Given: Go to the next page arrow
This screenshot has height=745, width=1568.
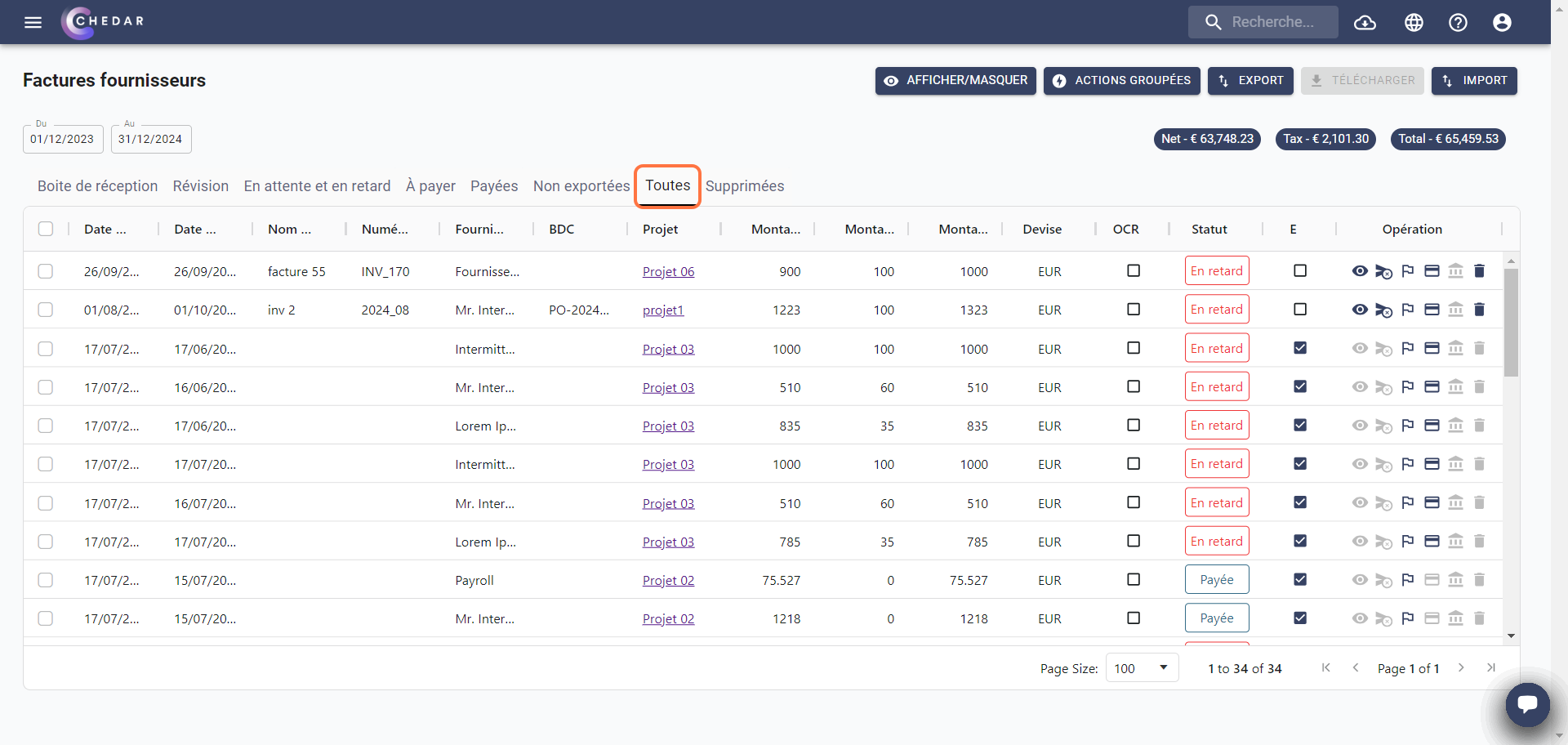Looking at the screenshot, I should (1461, 668).
